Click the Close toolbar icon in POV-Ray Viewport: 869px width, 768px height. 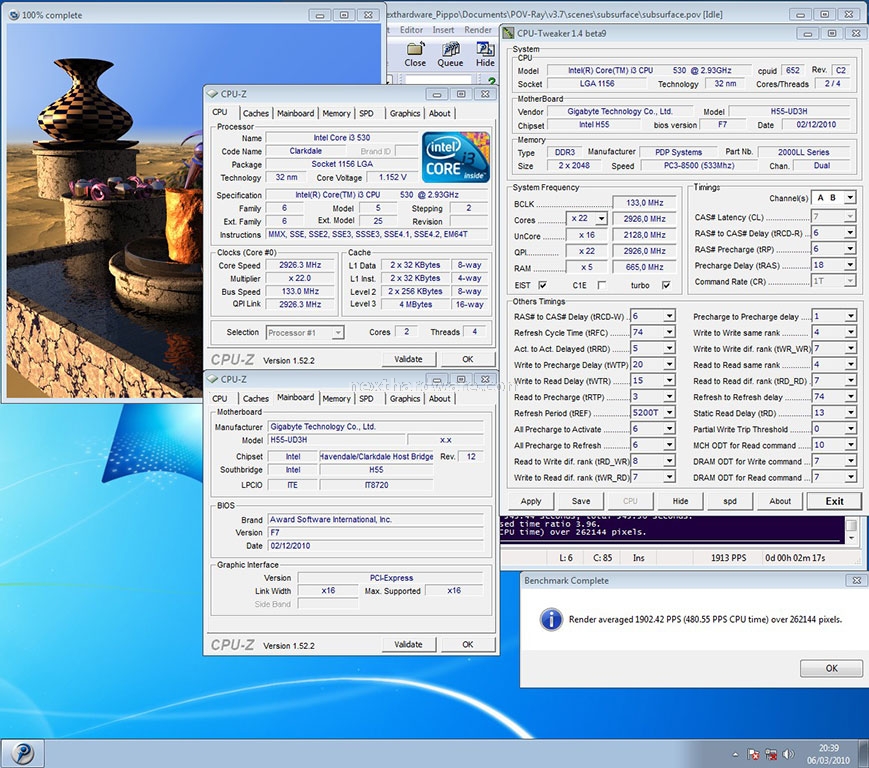coord(415,55)
